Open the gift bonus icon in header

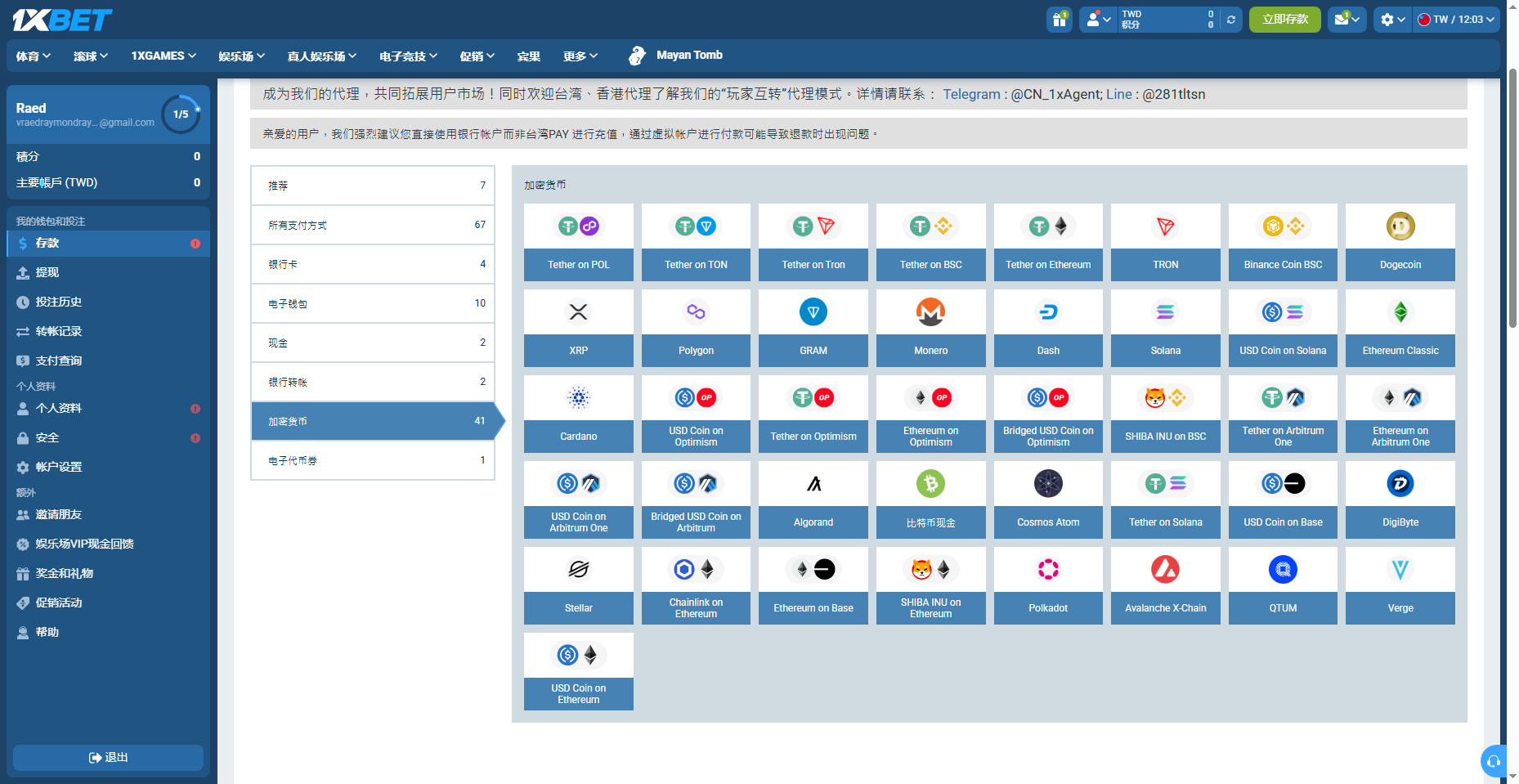[1060, 20]
